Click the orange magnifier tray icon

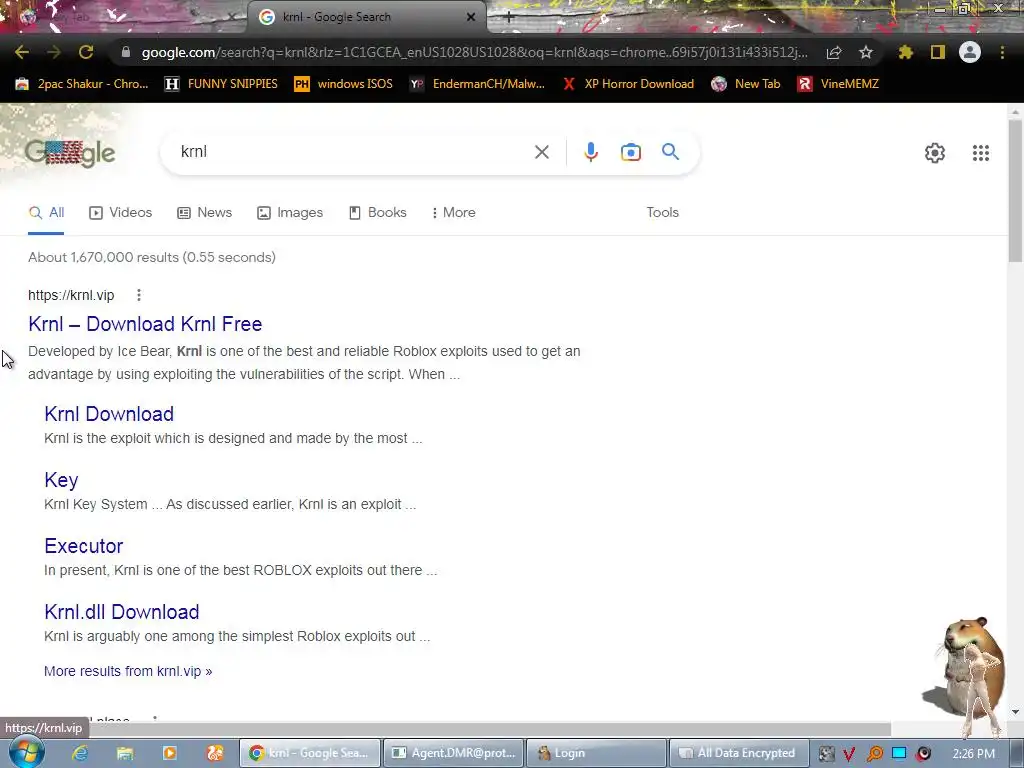[x=874, y=754]
